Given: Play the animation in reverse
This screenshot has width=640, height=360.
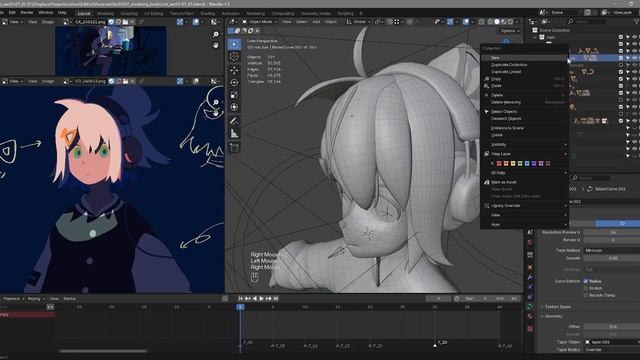Looking at the screenshot, I should 255,298.
